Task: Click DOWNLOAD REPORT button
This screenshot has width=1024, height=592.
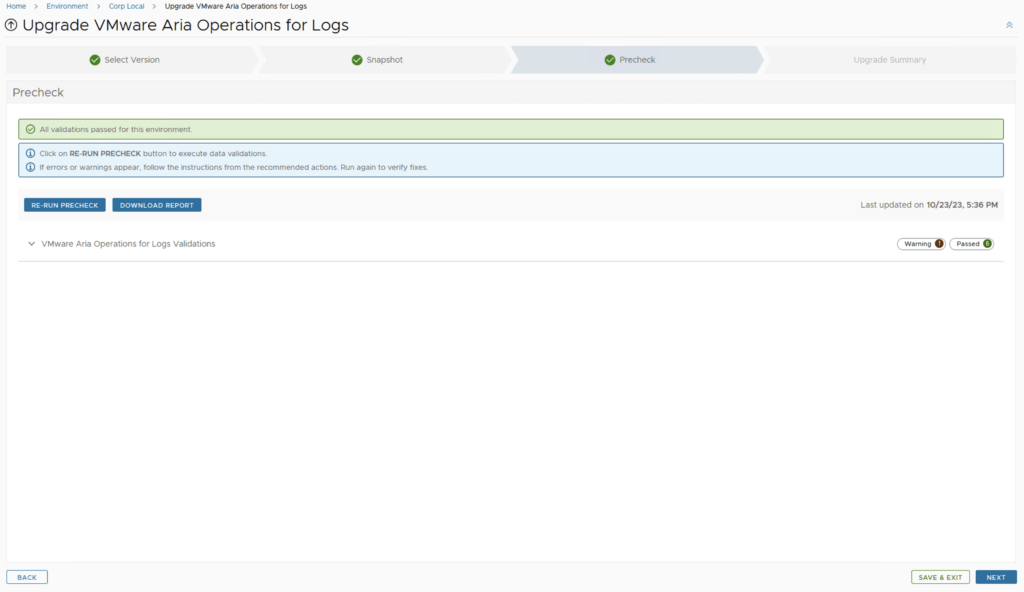Action: (157, 205)
